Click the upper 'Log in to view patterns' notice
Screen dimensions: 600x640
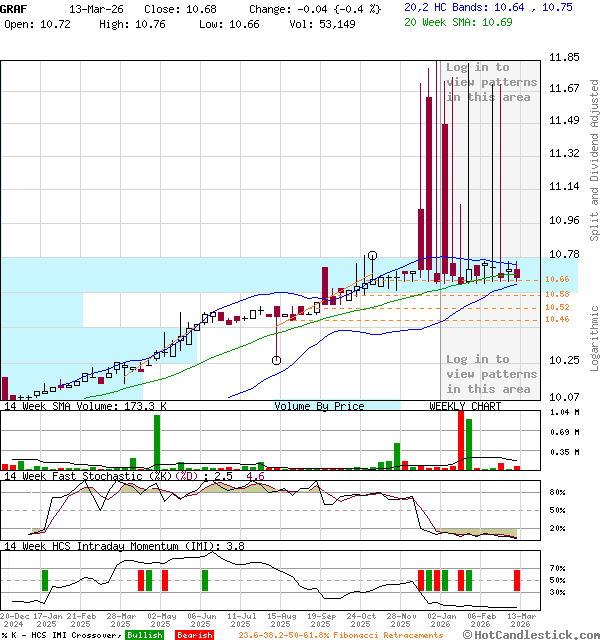tap(490, 82)
